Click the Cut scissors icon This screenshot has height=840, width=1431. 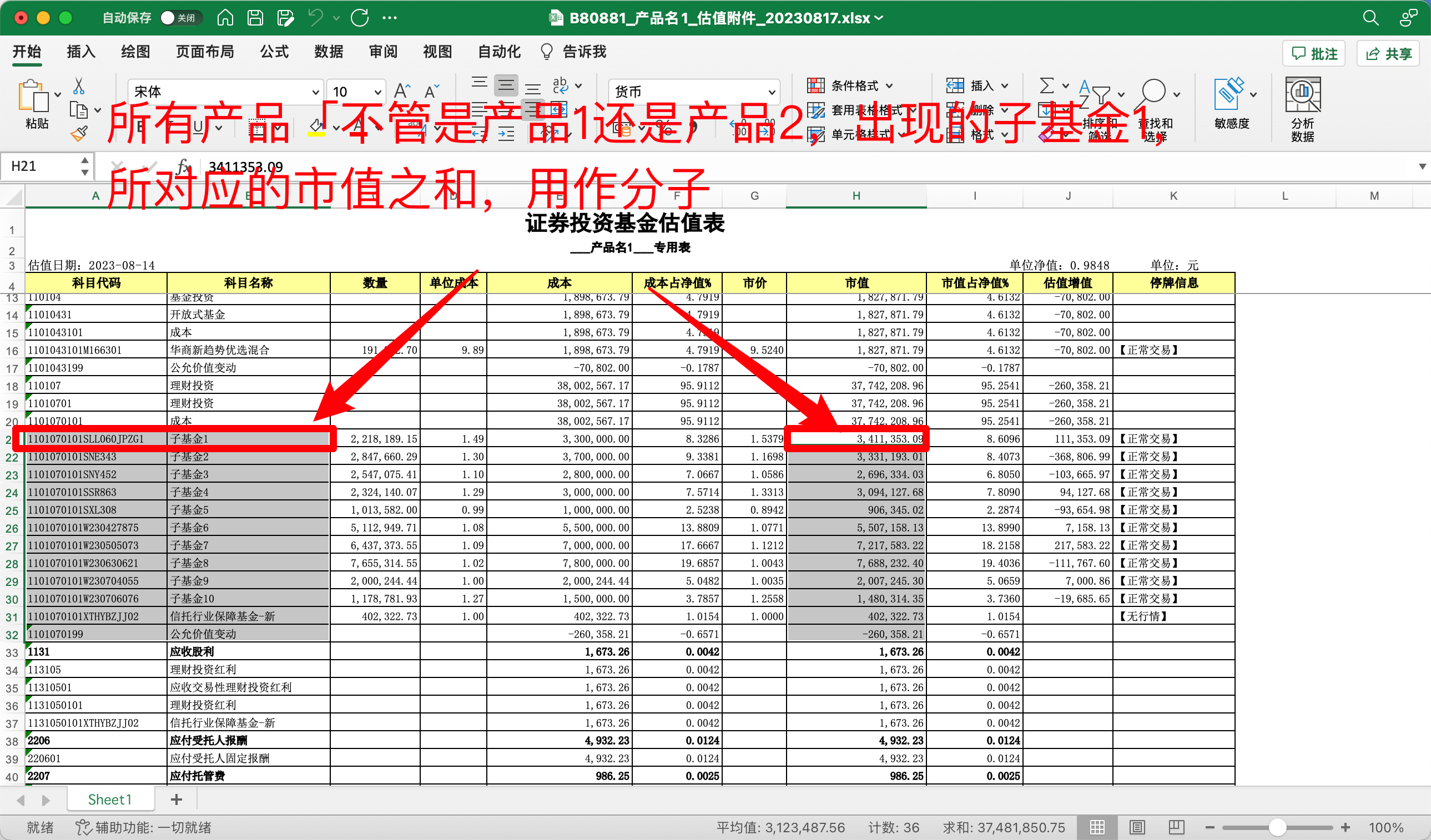click(79, 86)
